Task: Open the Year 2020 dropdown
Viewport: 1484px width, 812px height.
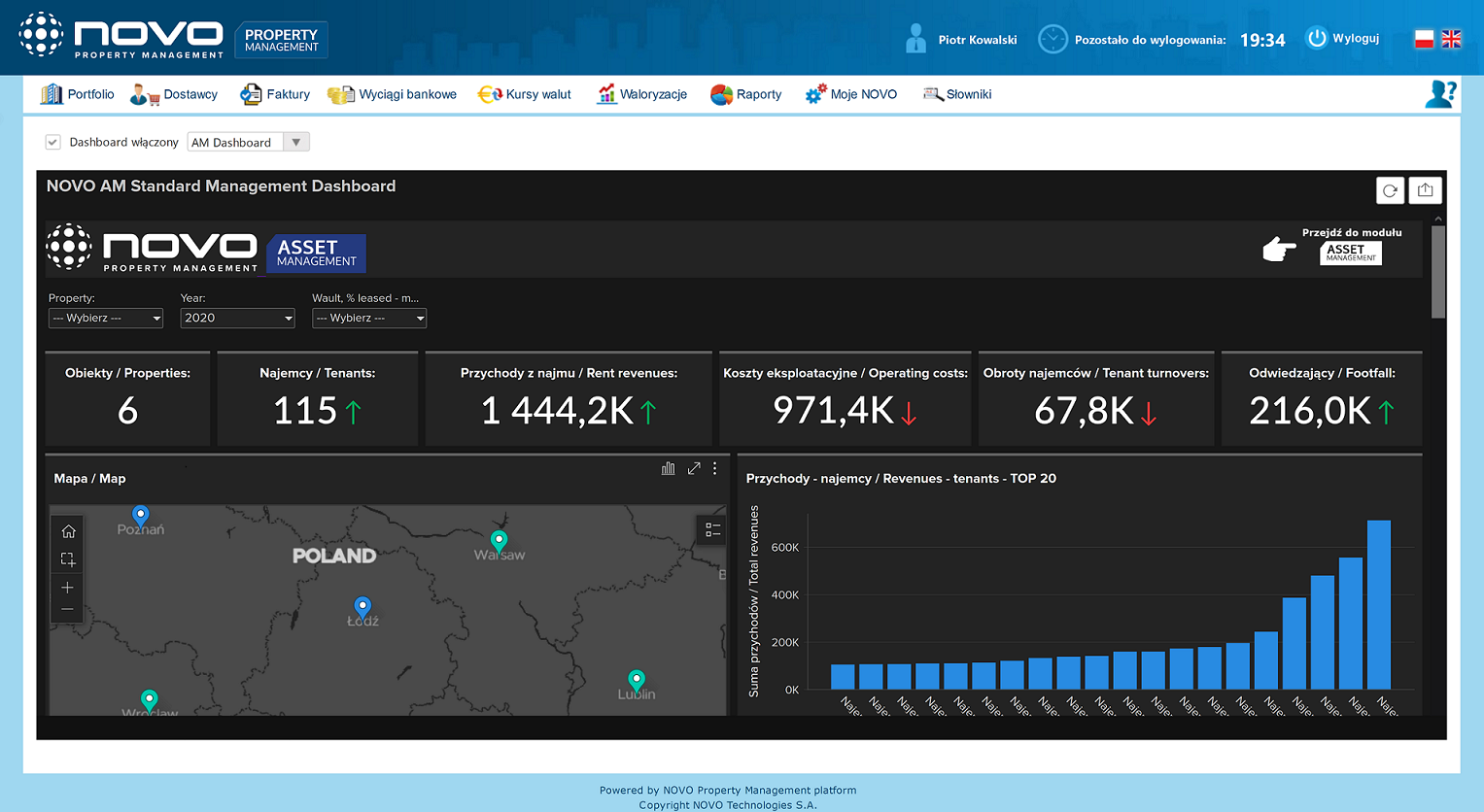Action: click(x=237, y=318)
